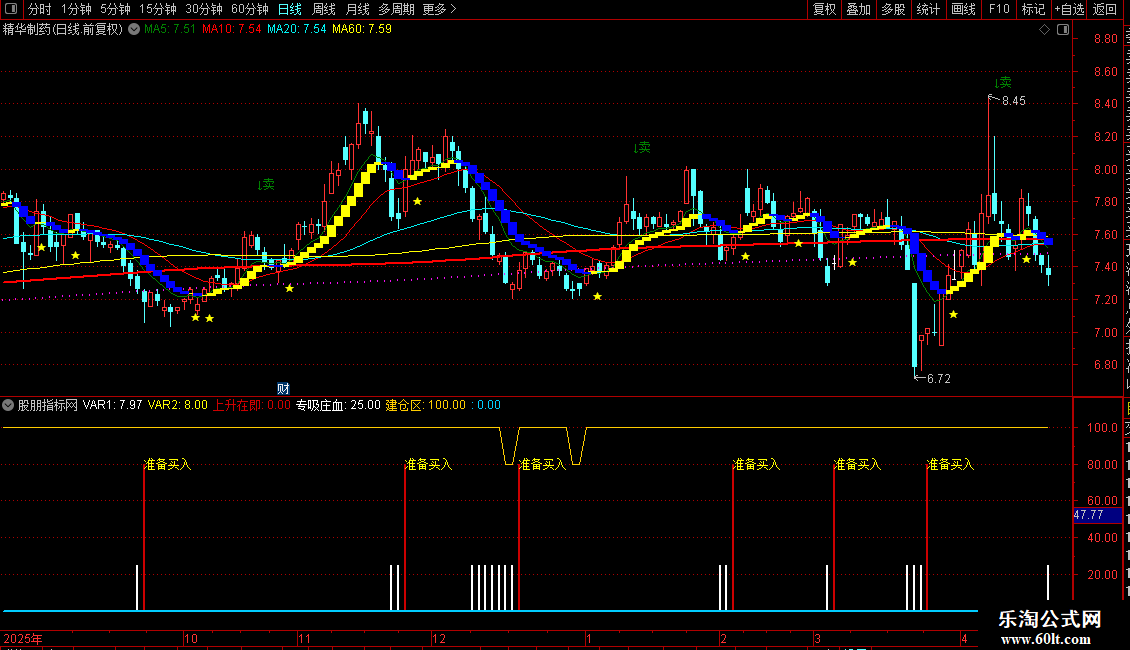The height and width of the screenshot is (650, 1130).
Task: Click the 财 finance marker on chart
Action: [283, 388]
